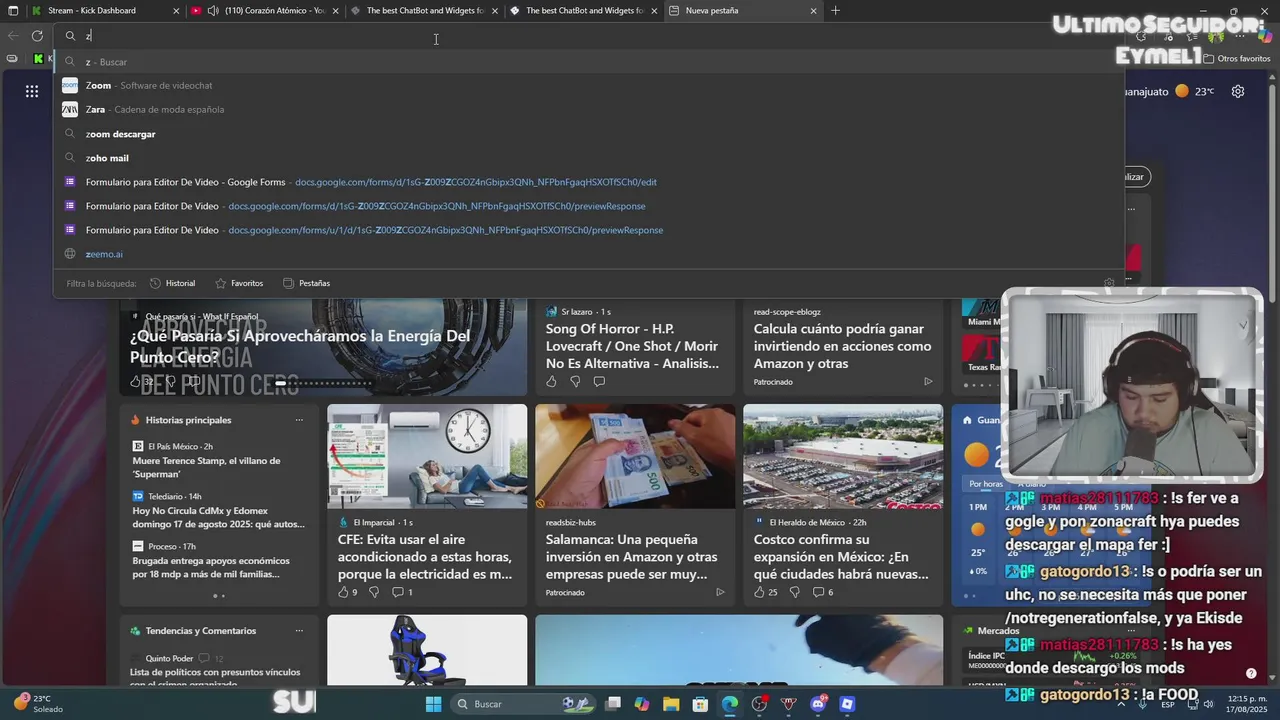Filter suggestions by Historial
The width and height of the screenshot is (1280, 720).
tap(172, 283)
